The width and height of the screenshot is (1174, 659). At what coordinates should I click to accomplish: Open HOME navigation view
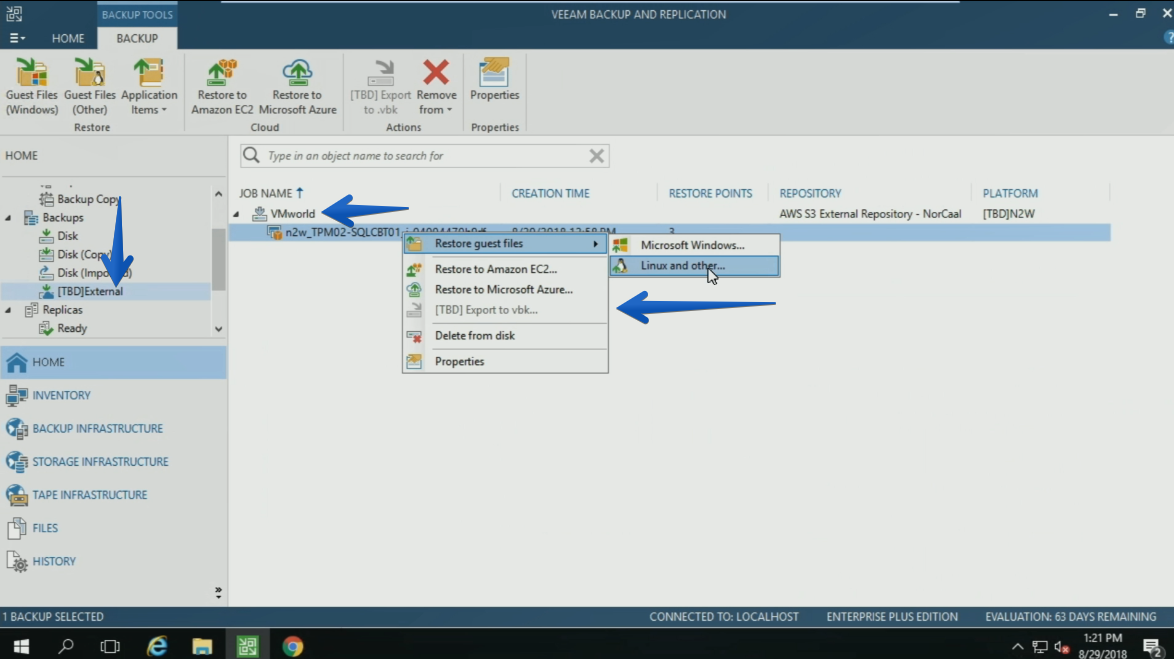point(114,362)
